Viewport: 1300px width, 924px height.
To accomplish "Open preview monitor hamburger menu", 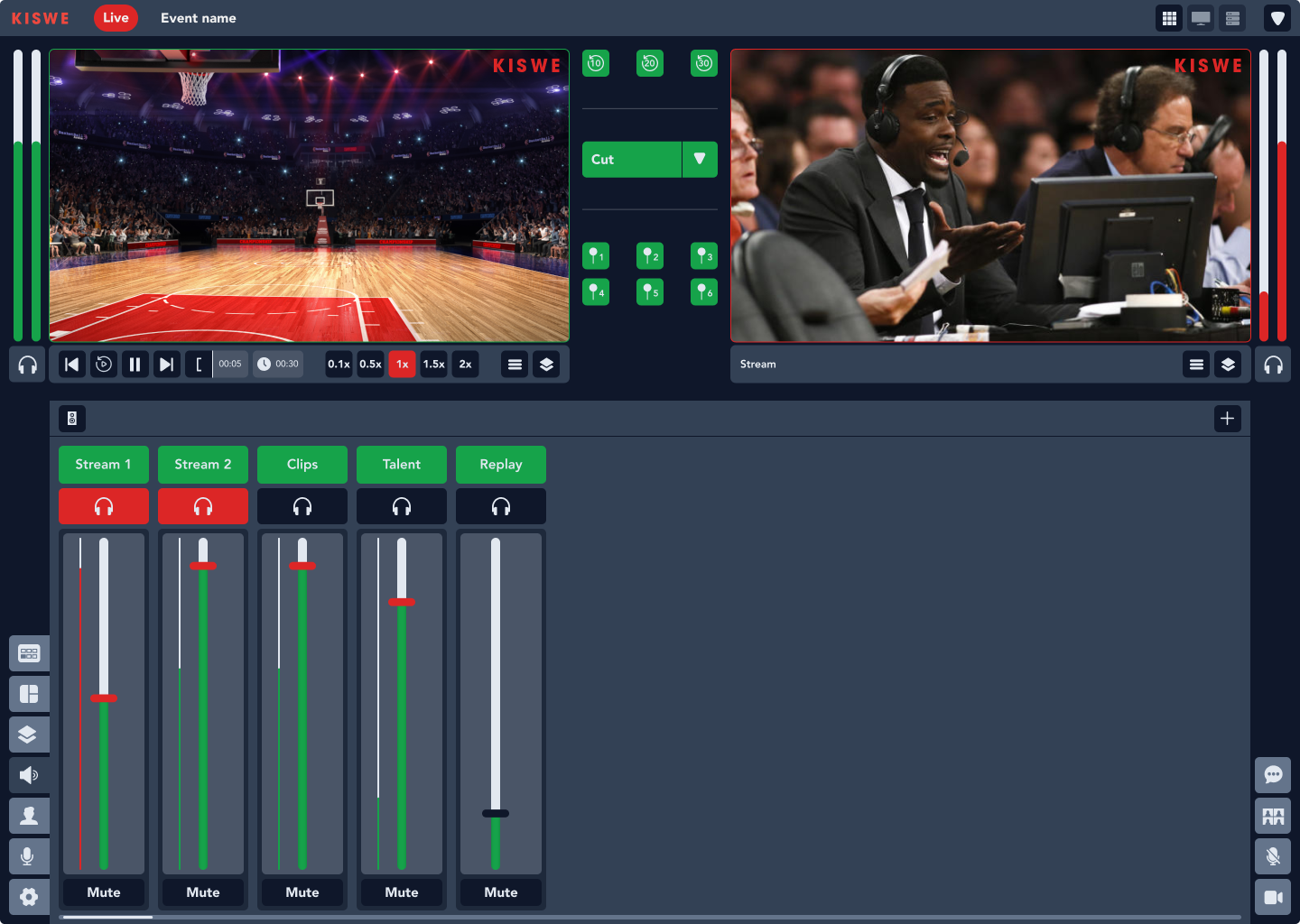I will (515, 365).
